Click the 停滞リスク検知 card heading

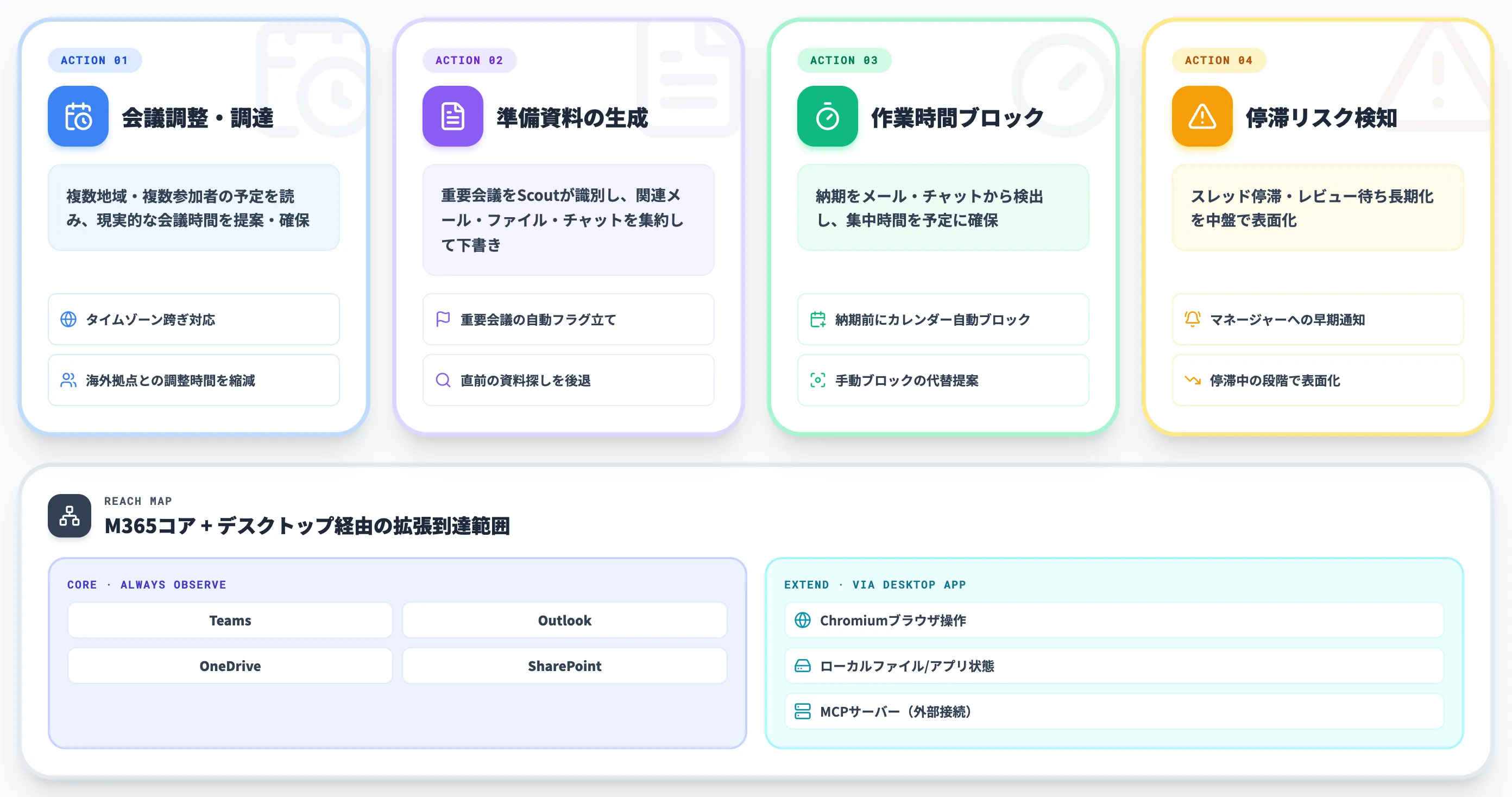1321,117
